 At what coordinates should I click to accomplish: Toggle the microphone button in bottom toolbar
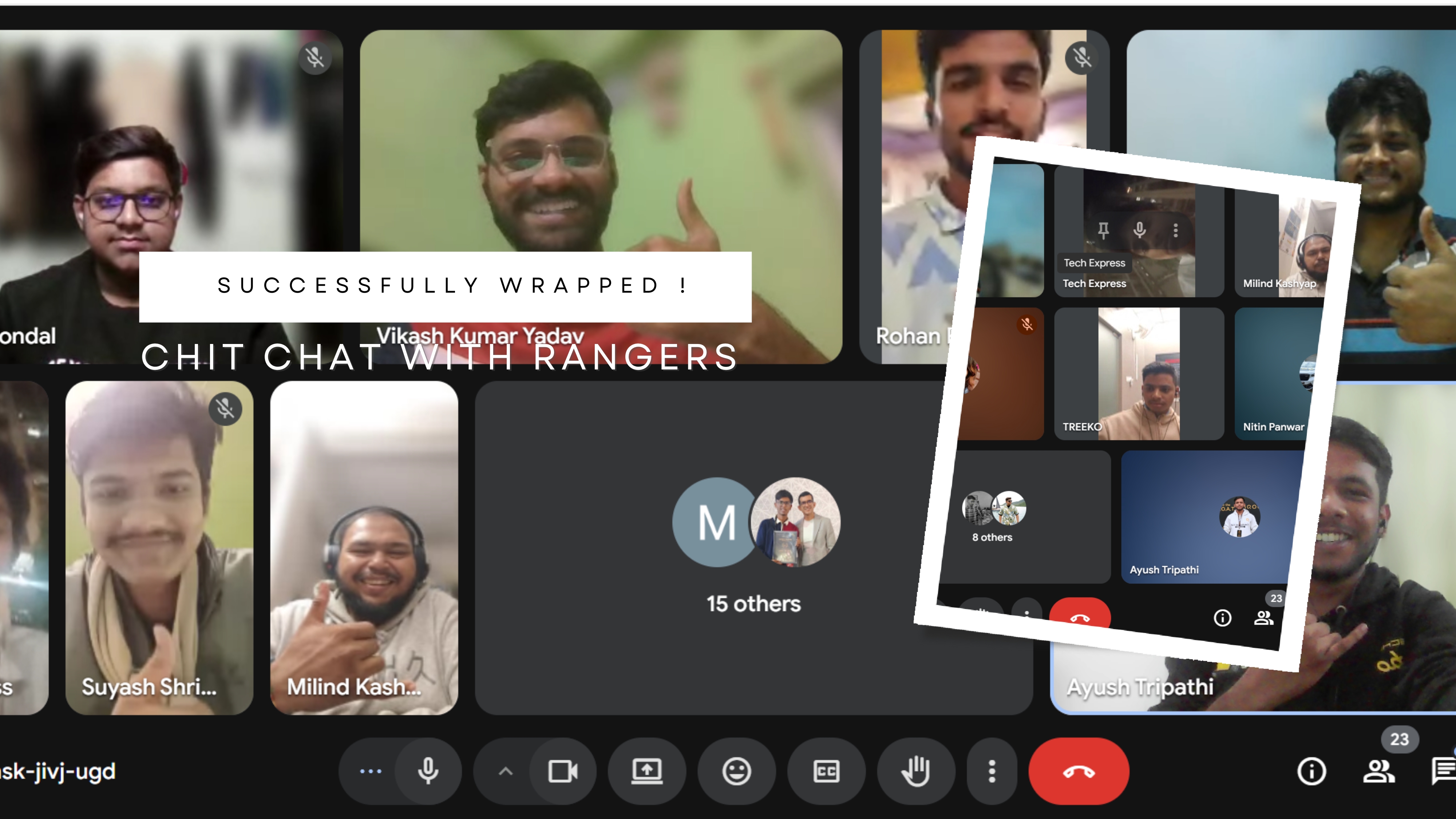click(428, 771)
